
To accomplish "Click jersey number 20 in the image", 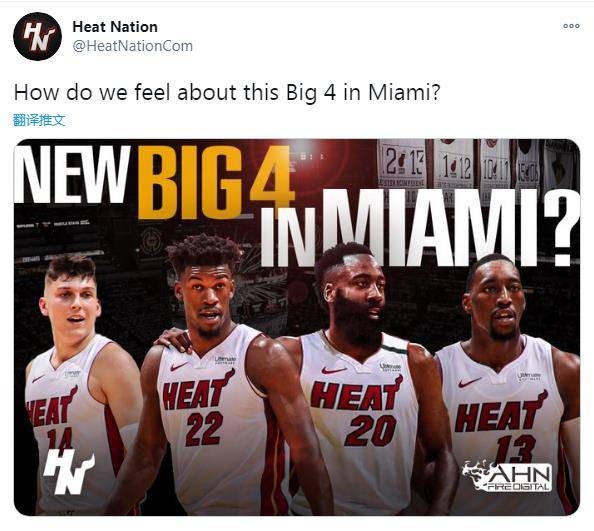I will tap(370, 430).
